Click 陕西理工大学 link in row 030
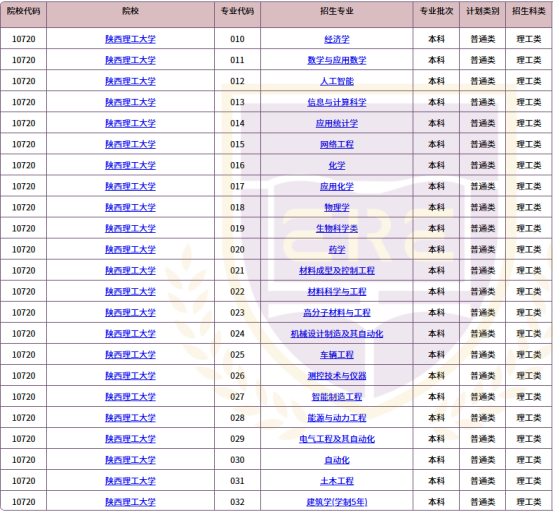Viewport: 554px width, 513px height. tap(130, 460)
